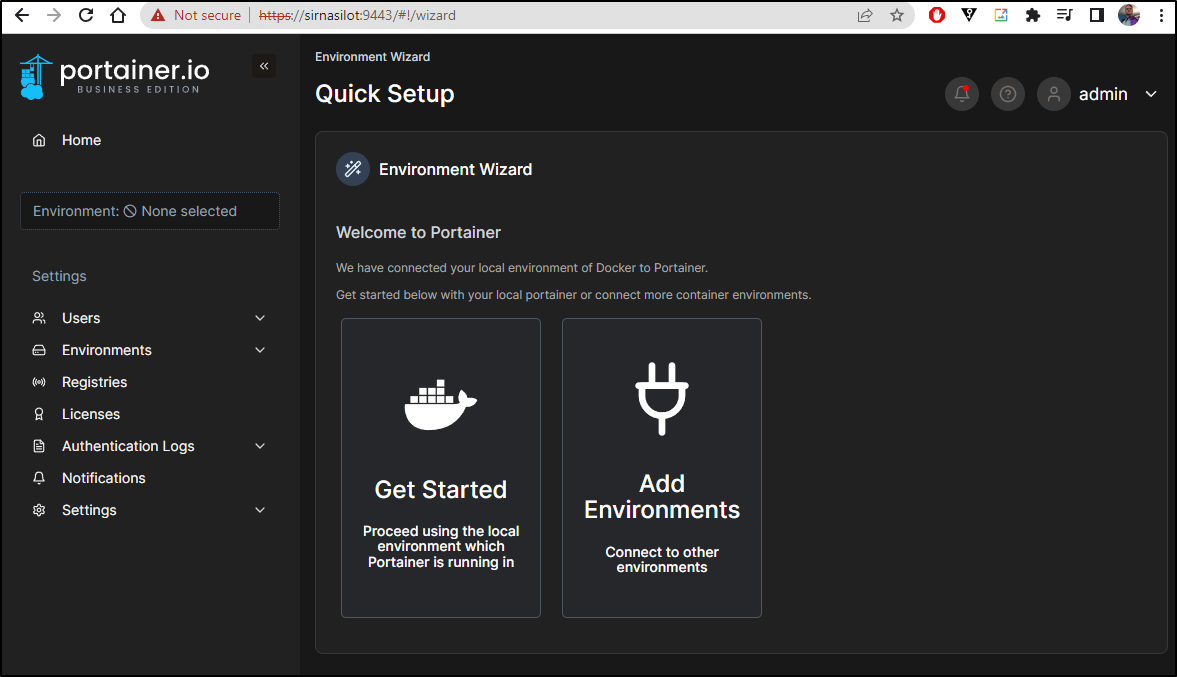Click the red Opera-style extension icon
1177x677 pixels.
click(x=937, y=15)
